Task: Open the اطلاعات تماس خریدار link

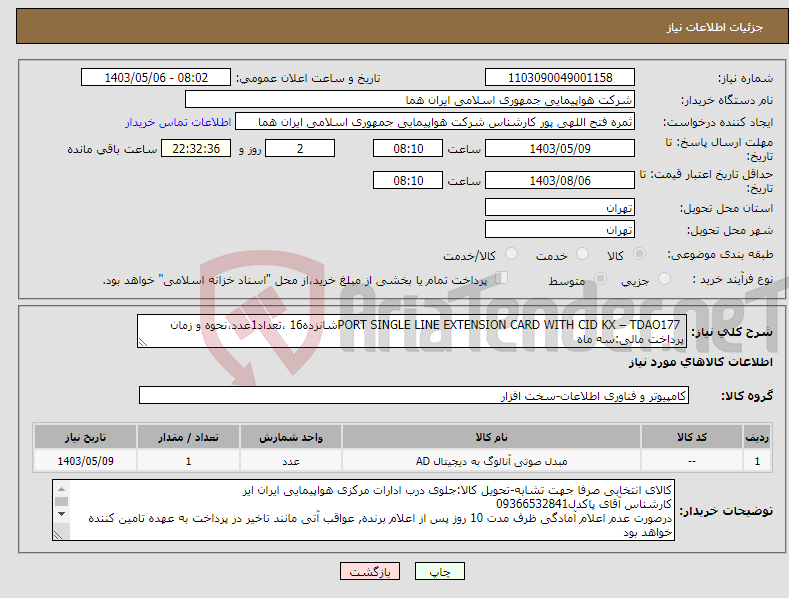Action: pyautogui.click(x=178, y=122)
